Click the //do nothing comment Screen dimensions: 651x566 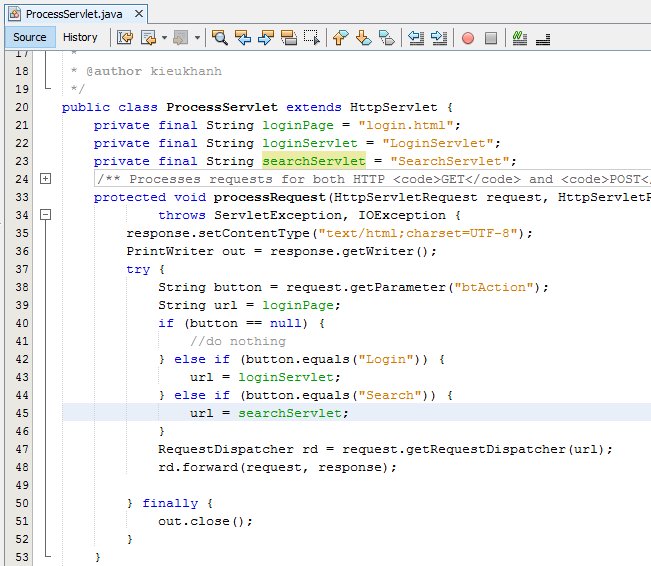click(238, 341)
